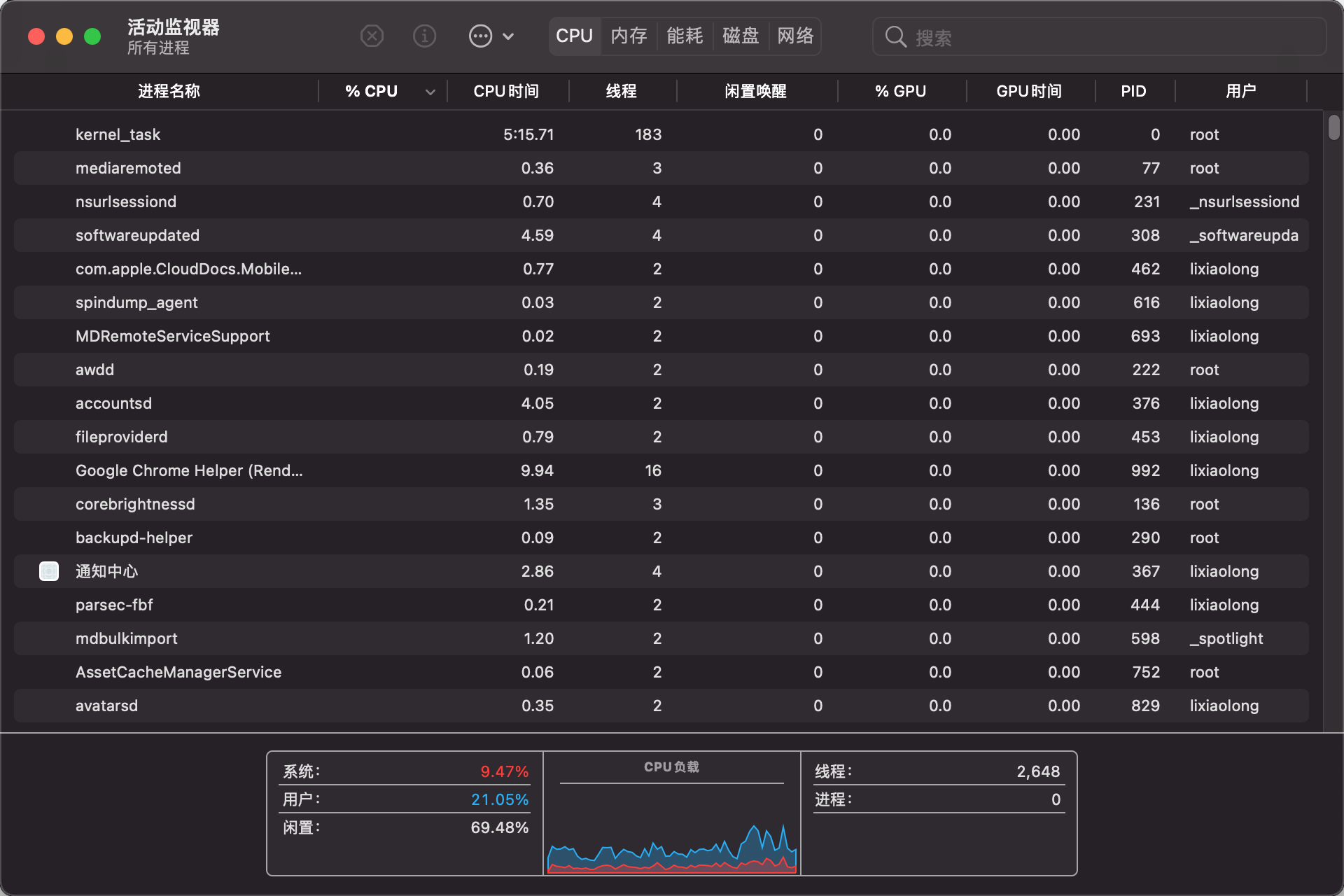1344x896 pixels.
Task: Sort by the 进程名称 column header
Action: pos(169,91)
